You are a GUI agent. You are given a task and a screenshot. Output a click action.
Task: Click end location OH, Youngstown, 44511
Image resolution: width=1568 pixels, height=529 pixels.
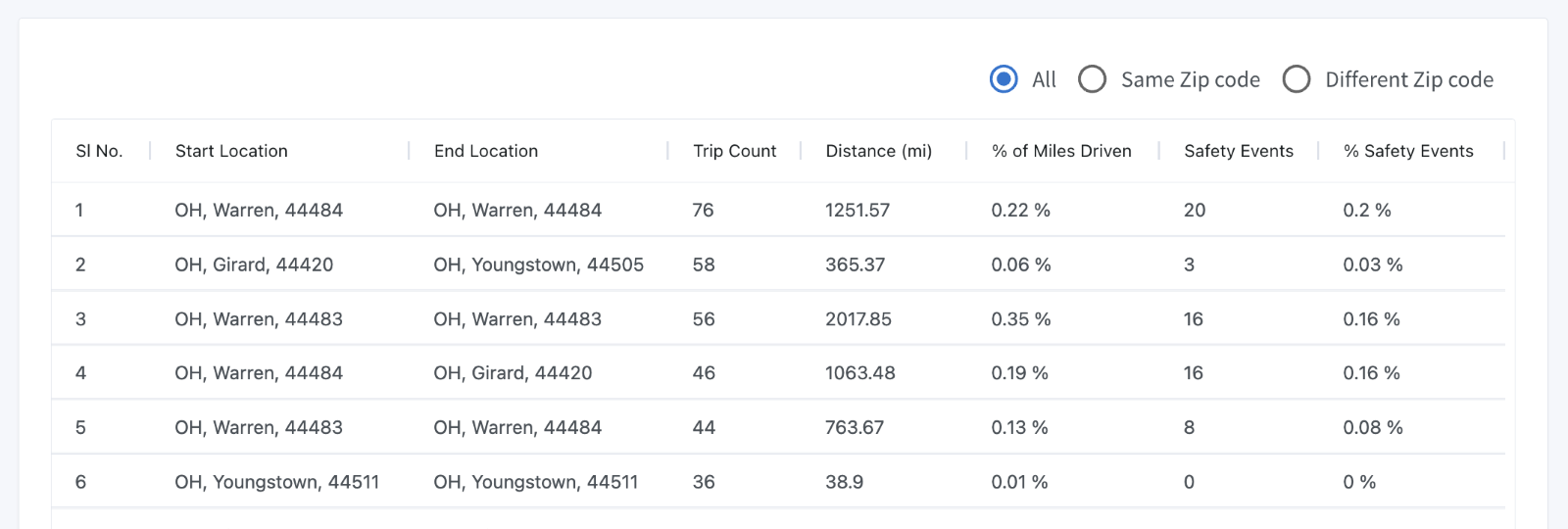[535, 482]
